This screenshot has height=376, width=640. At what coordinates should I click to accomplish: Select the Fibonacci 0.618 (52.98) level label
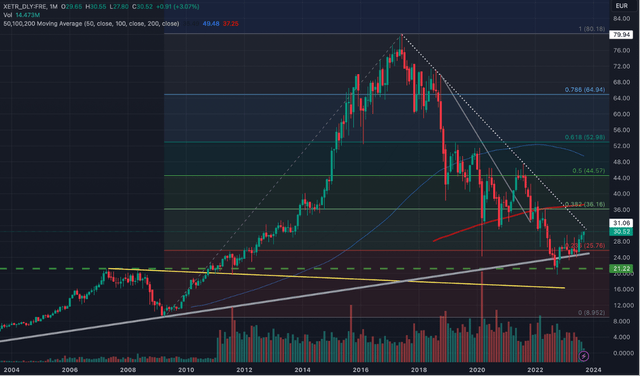click(x=585, y=137)
